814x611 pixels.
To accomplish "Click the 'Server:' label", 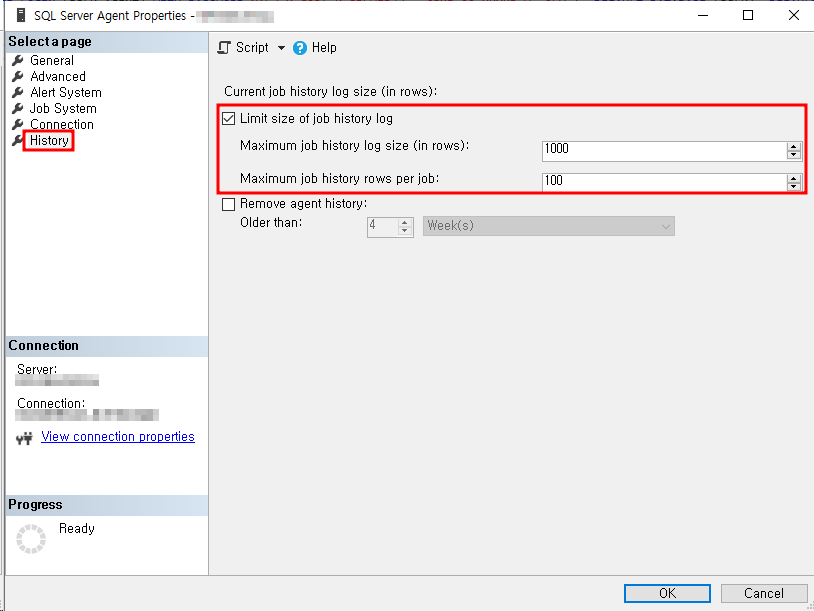I will 37,370.
